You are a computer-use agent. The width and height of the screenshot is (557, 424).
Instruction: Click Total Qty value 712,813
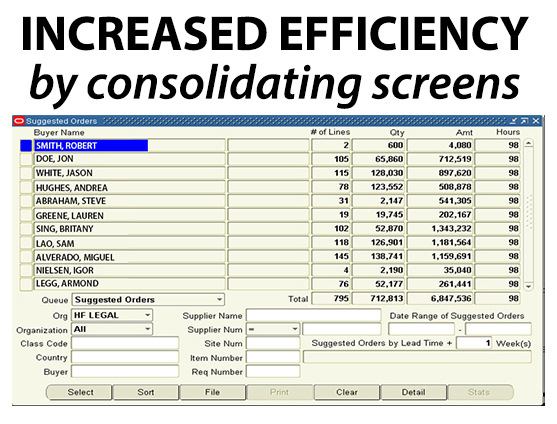(378, 299)
